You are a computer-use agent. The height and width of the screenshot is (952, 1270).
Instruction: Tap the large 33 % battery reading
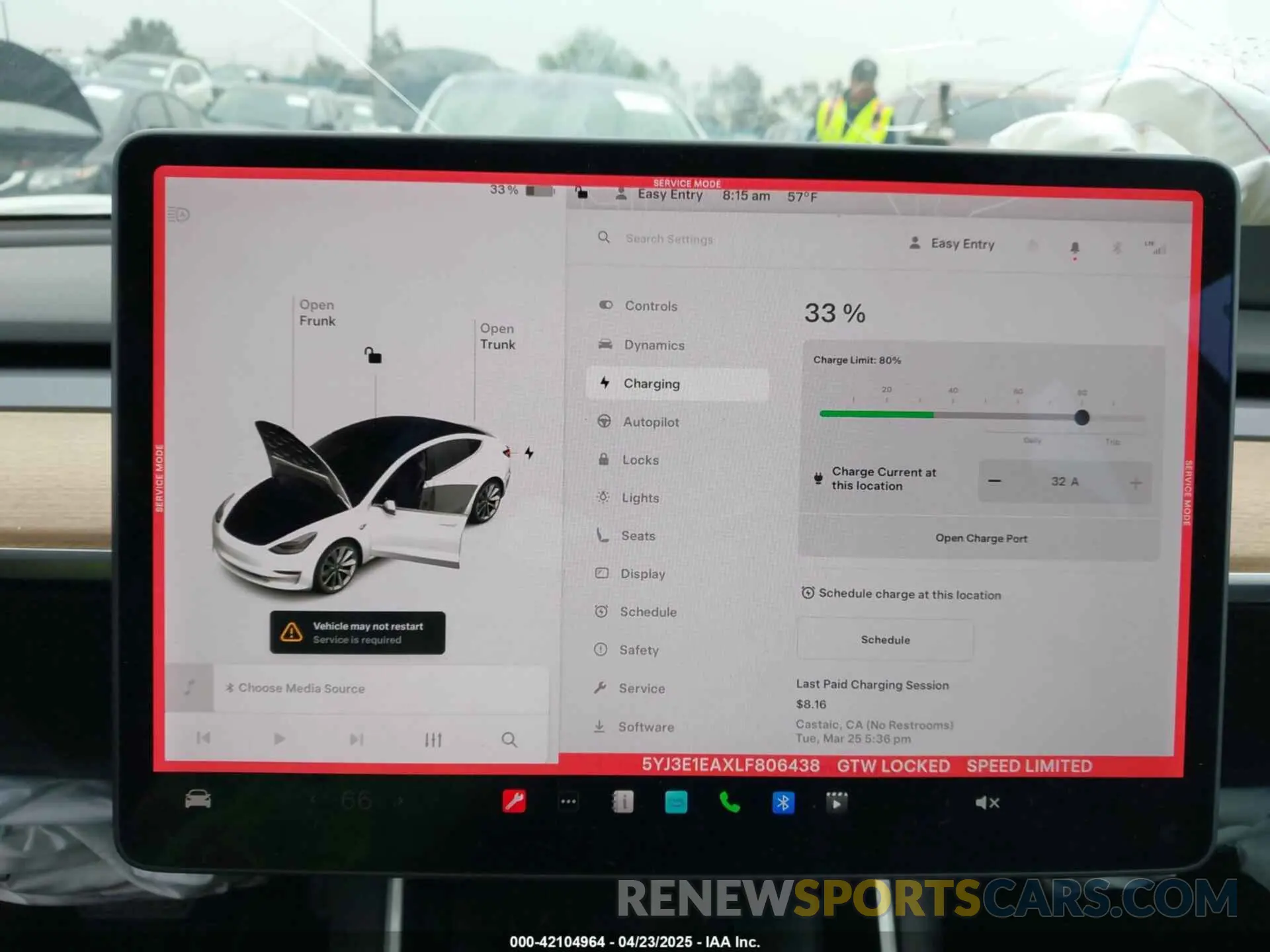835,313
